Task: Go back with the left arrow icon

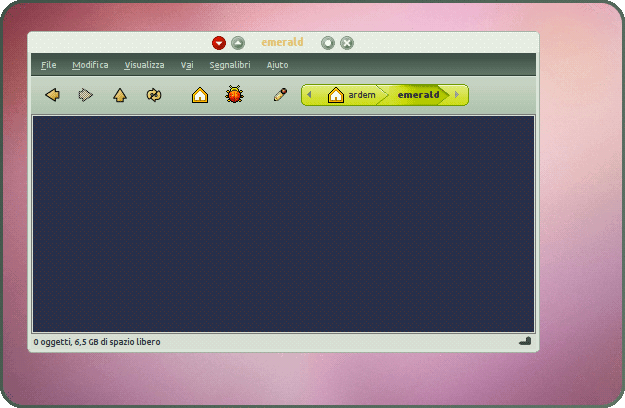Action: 53,95
